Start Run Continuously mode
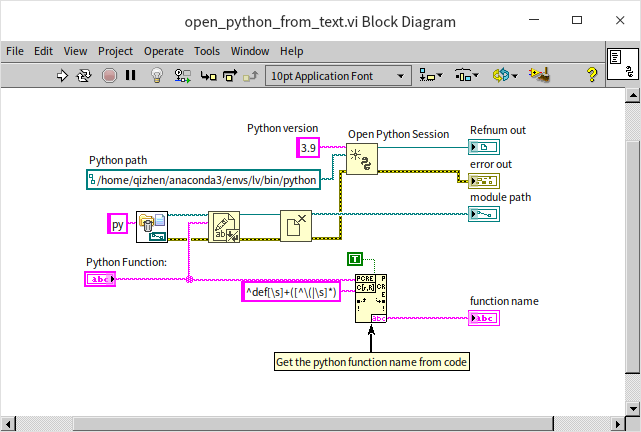 click(85, 75)
